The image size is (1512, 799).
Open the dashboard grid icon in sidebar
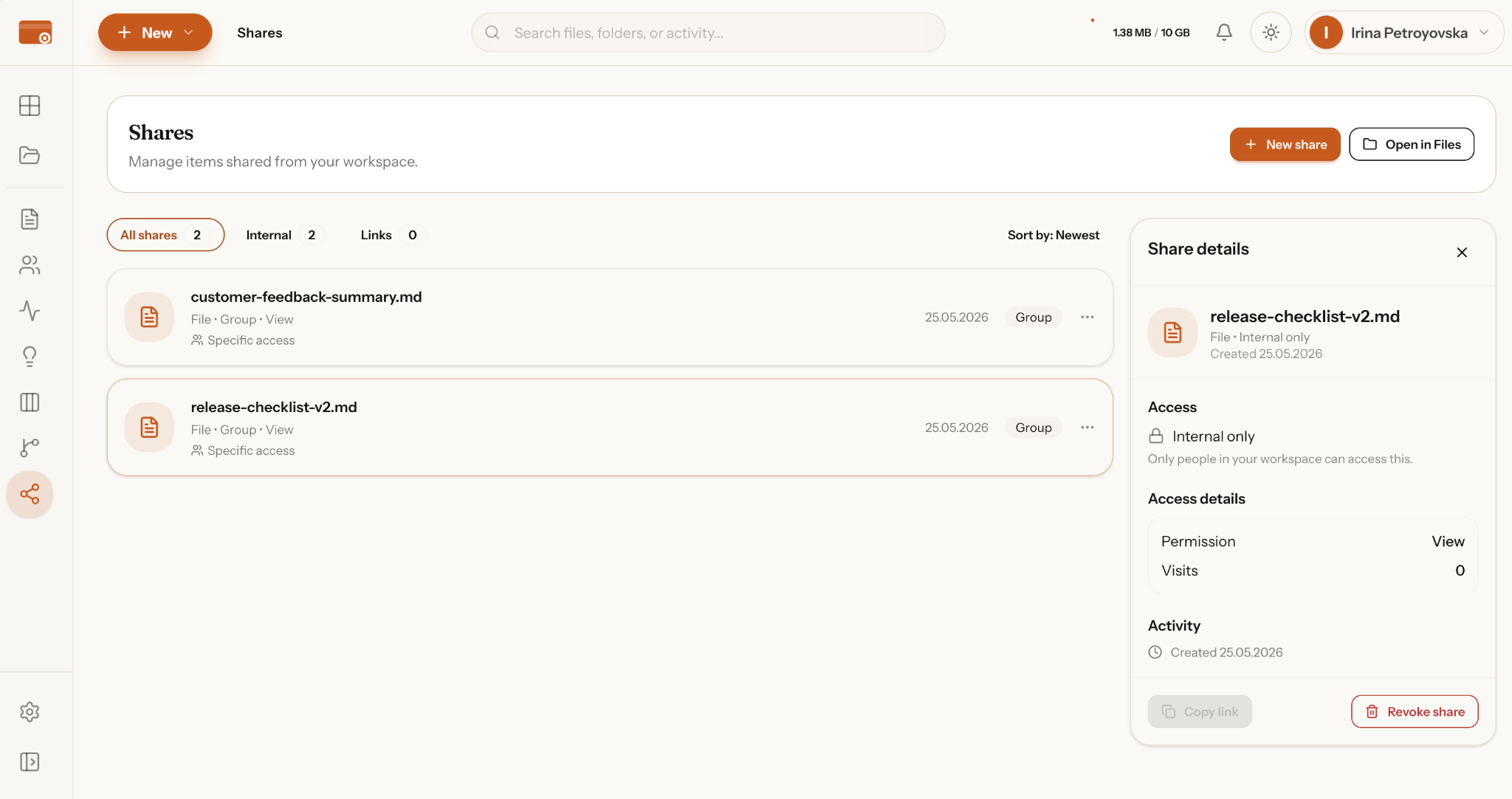pos(30,106)
